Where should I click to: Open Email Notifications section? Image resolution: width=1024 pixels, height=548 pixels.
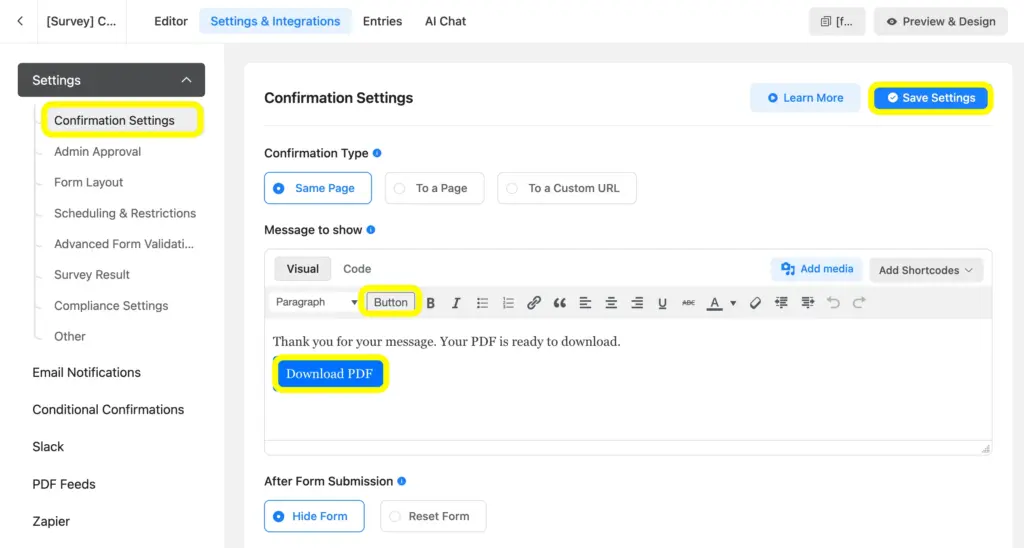tap(86, 372)
